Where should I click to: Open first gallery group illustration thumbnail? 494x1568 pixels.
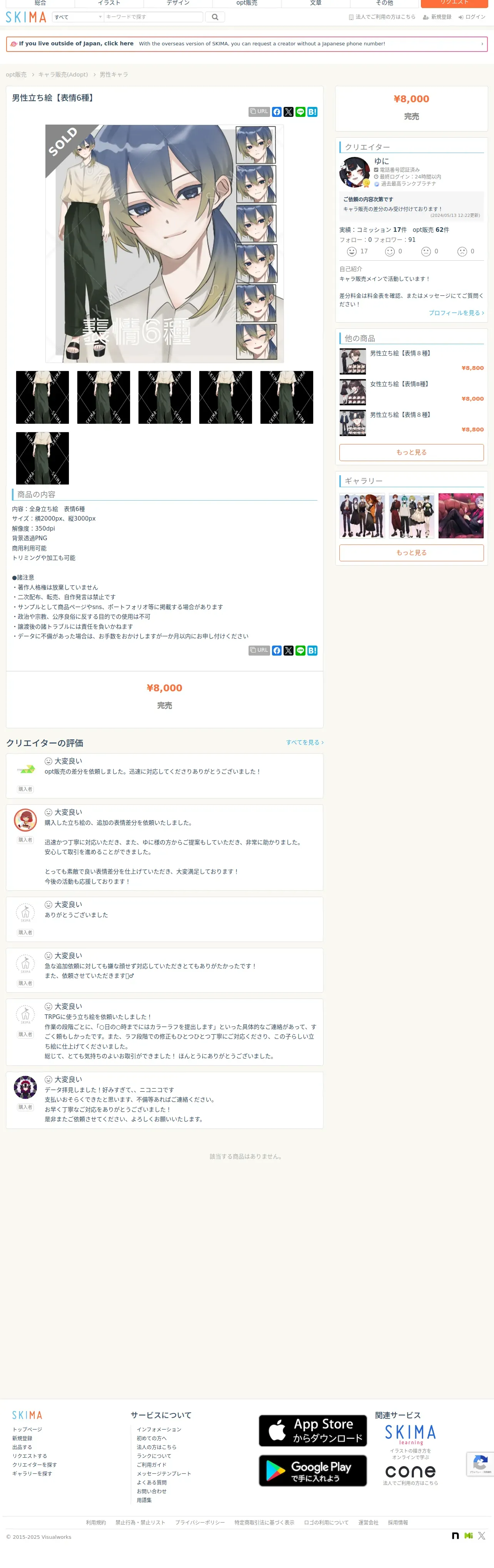click(x=362, y=516)
